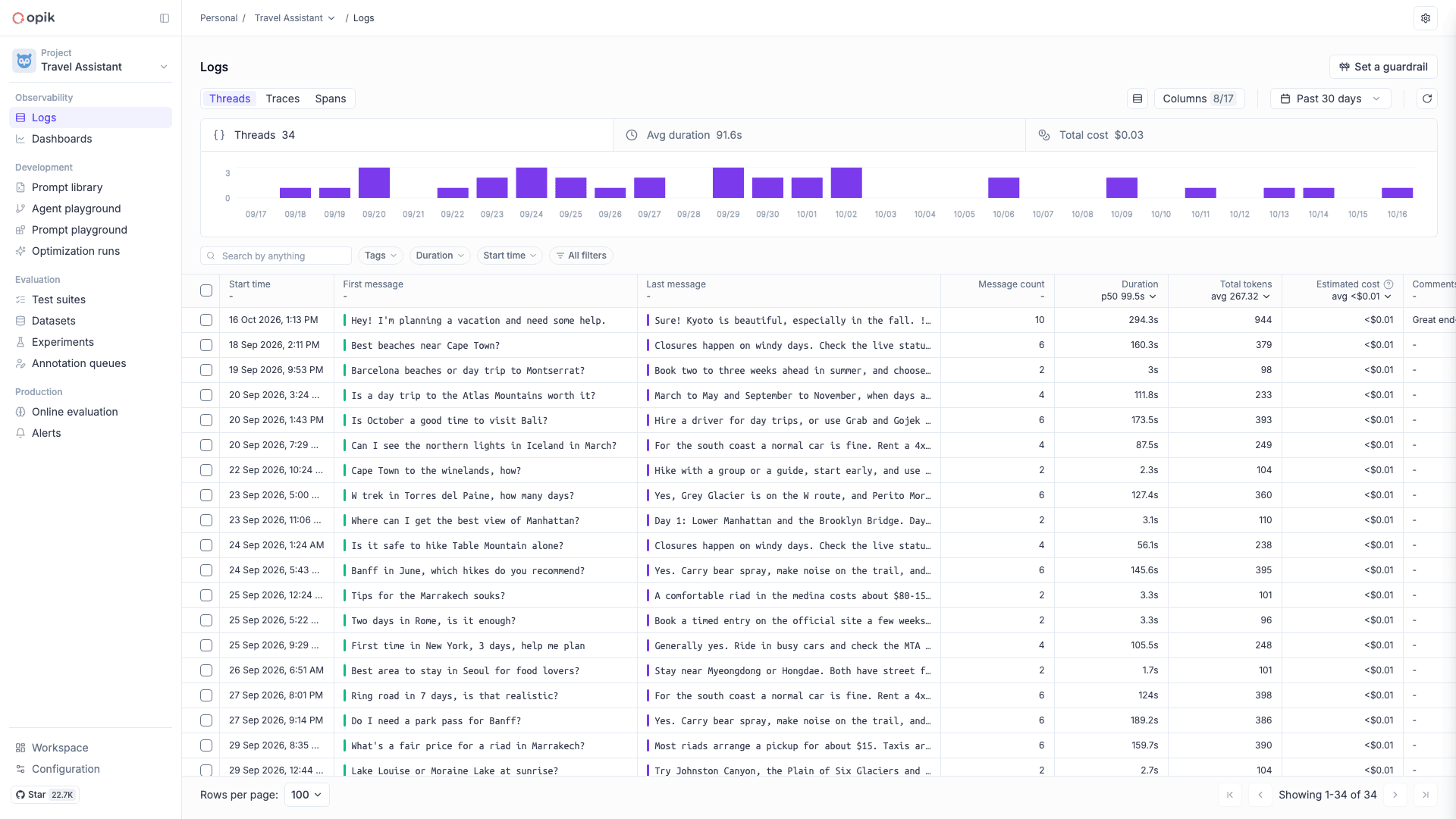The width and height of the screenshot is (1456, 819).
Task: Expand the Tags filter dropdown
Action: [381, 256]
